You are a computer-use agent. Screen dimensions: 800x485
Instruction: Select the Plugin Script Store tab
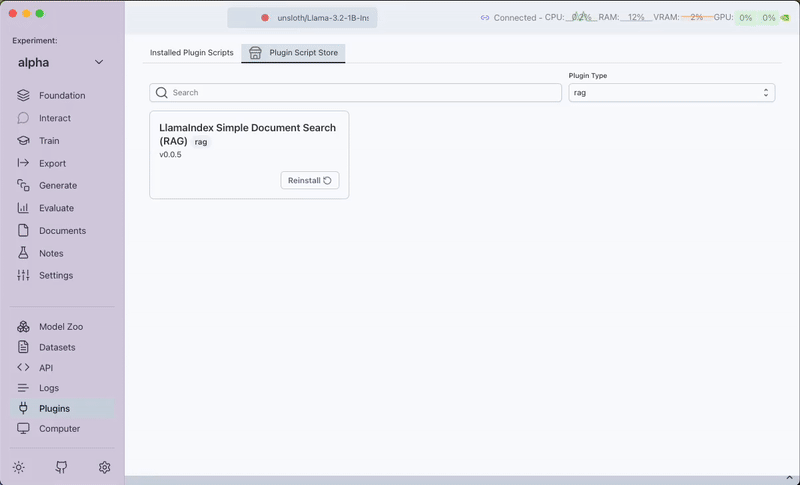pos(294,52)
